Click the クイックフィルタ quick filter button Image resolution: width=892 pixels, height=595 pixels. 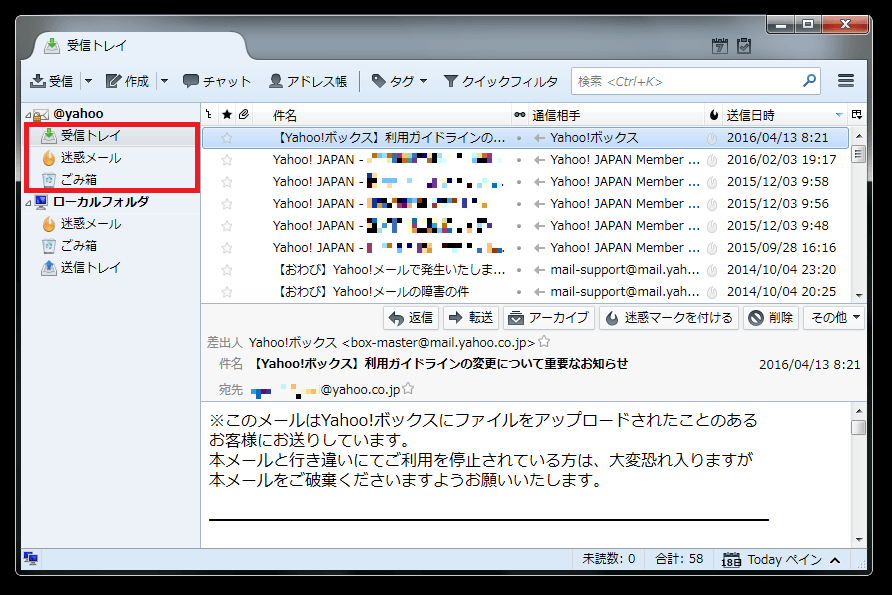501,81
